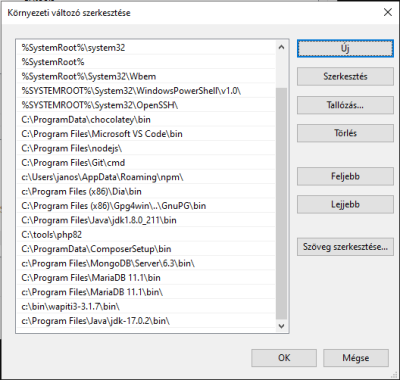The height and width of the screenshot is (380, 400).
Task: Select the Microsoft VS Code\bin entry
Action: pos(146,134)
